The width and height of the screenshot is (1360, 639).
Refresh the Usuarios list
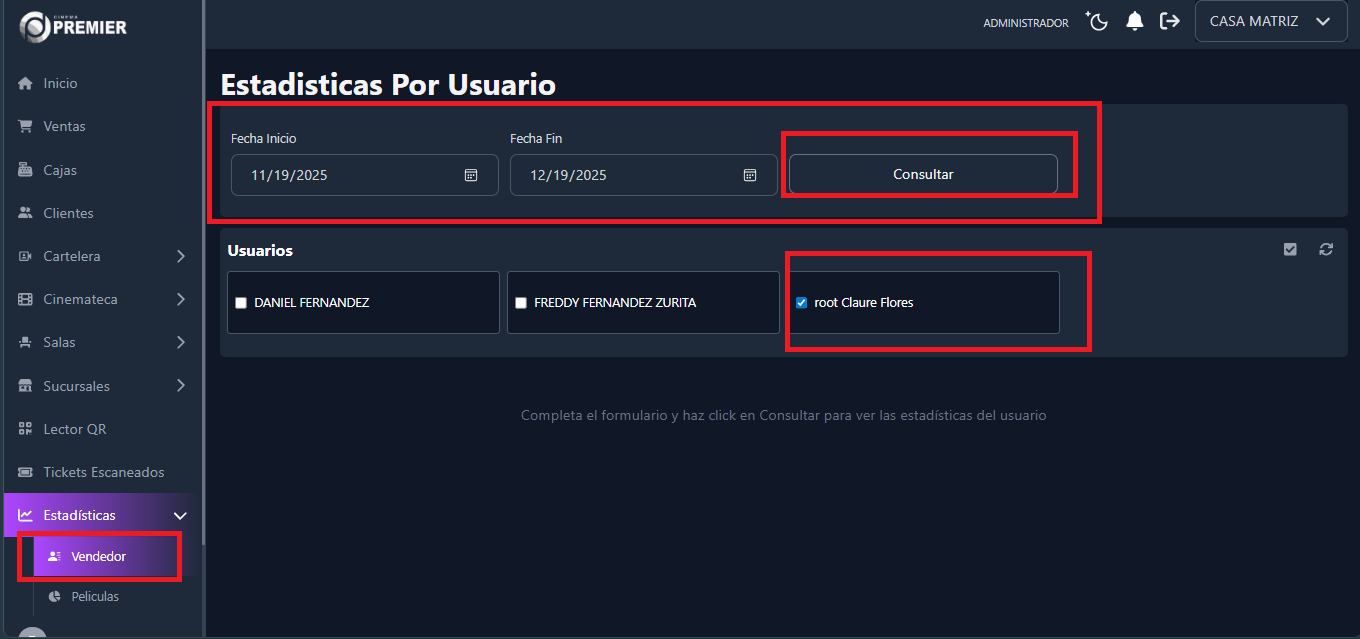click(1326, 249)
